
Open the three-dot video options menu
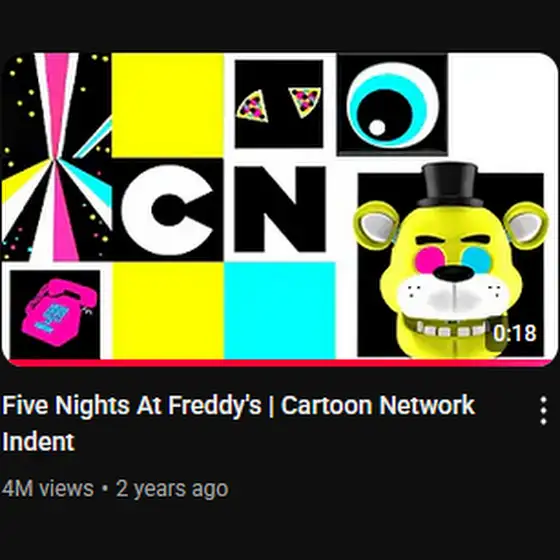click(x=543, y=410)
